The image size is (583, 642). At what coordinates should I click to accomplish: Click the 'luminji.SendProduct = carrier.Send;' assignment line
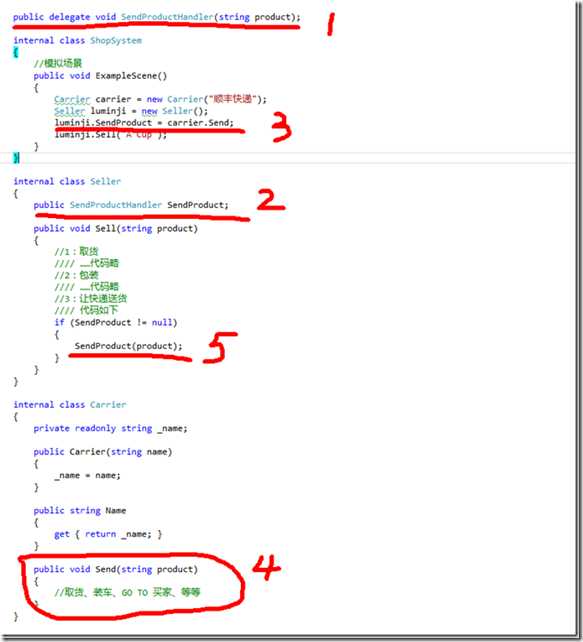144,123
